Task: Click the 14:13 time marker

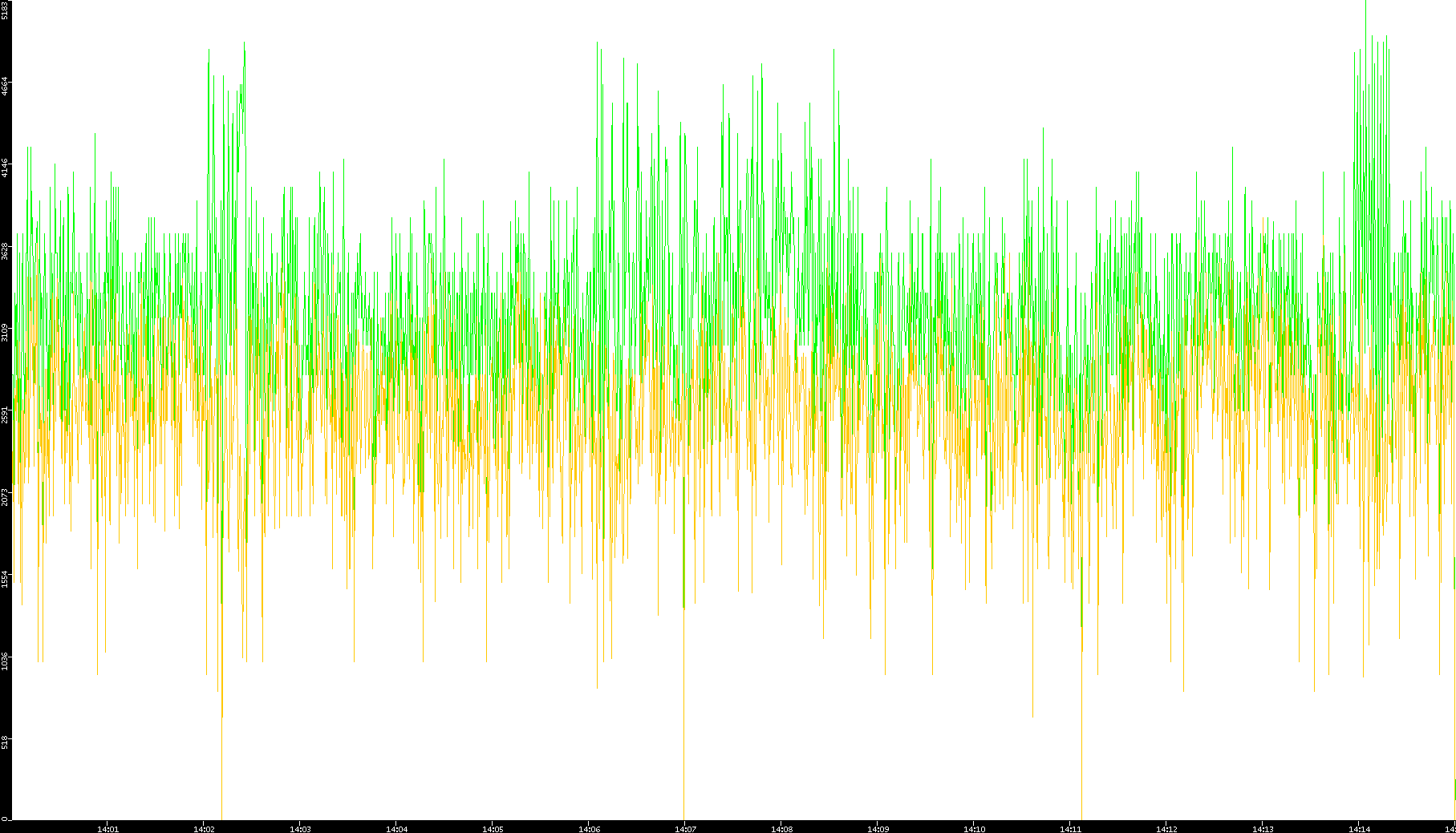Action: point(1263,828)
